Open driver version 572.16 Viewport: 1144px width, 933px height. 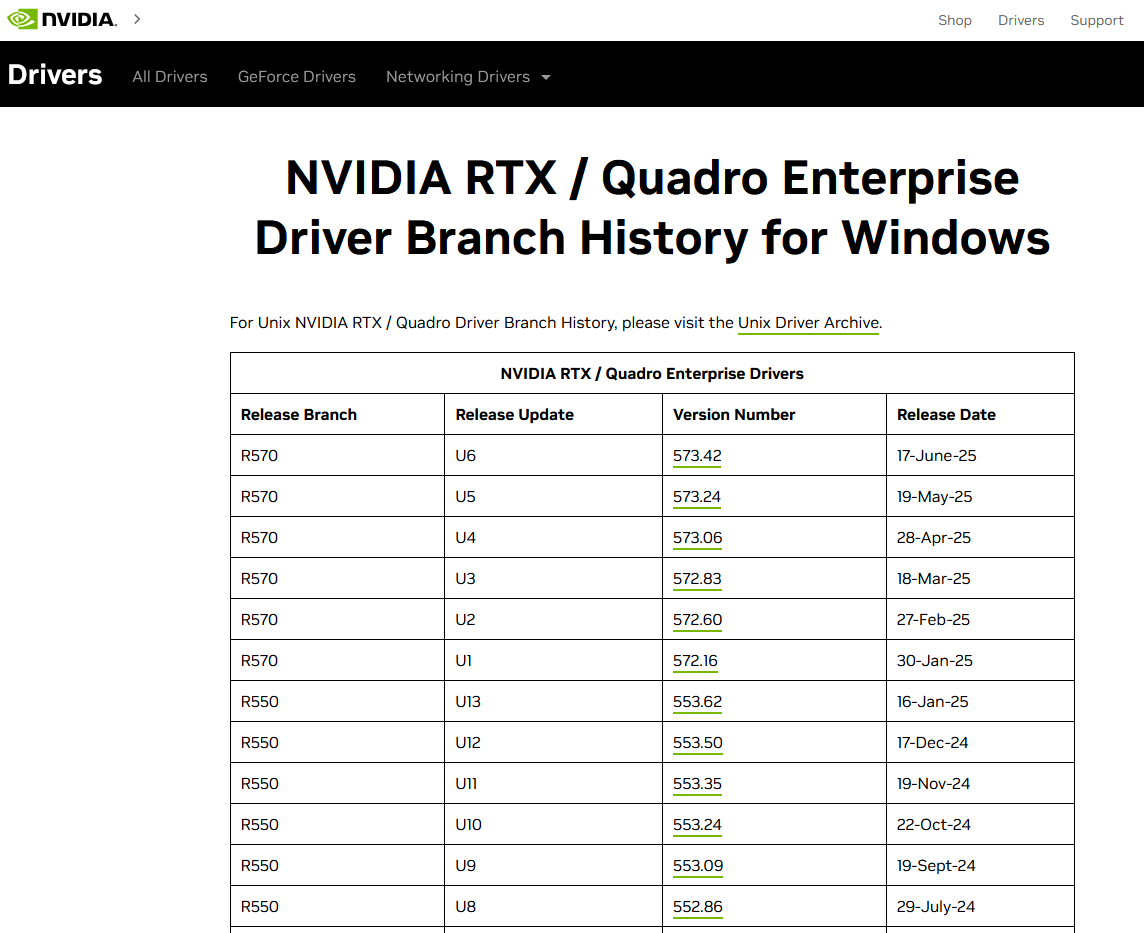point(695,660)
